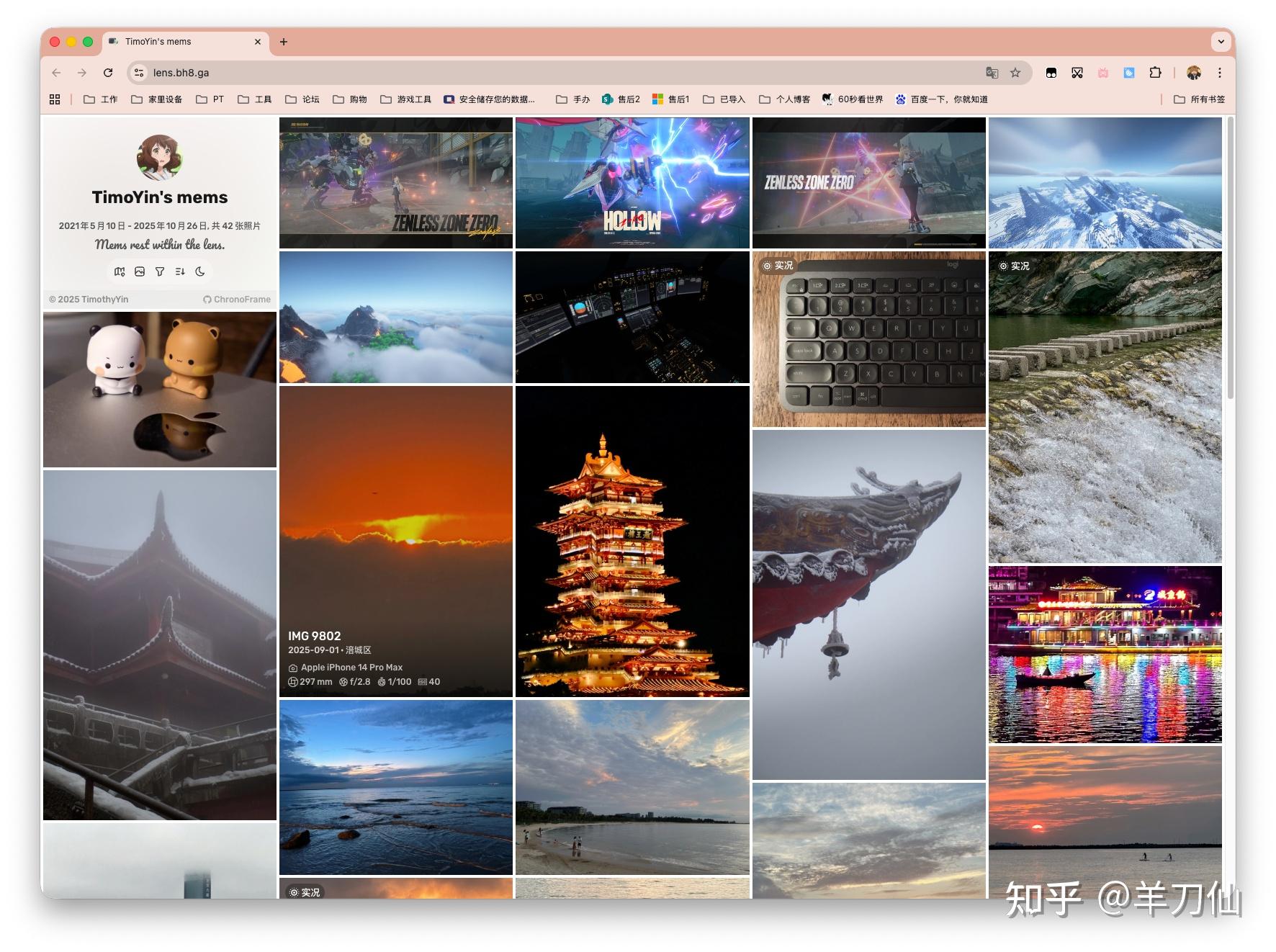Screen dimensions: 1276x952
Task: Open the sort order icon
Action: point(180,271)
